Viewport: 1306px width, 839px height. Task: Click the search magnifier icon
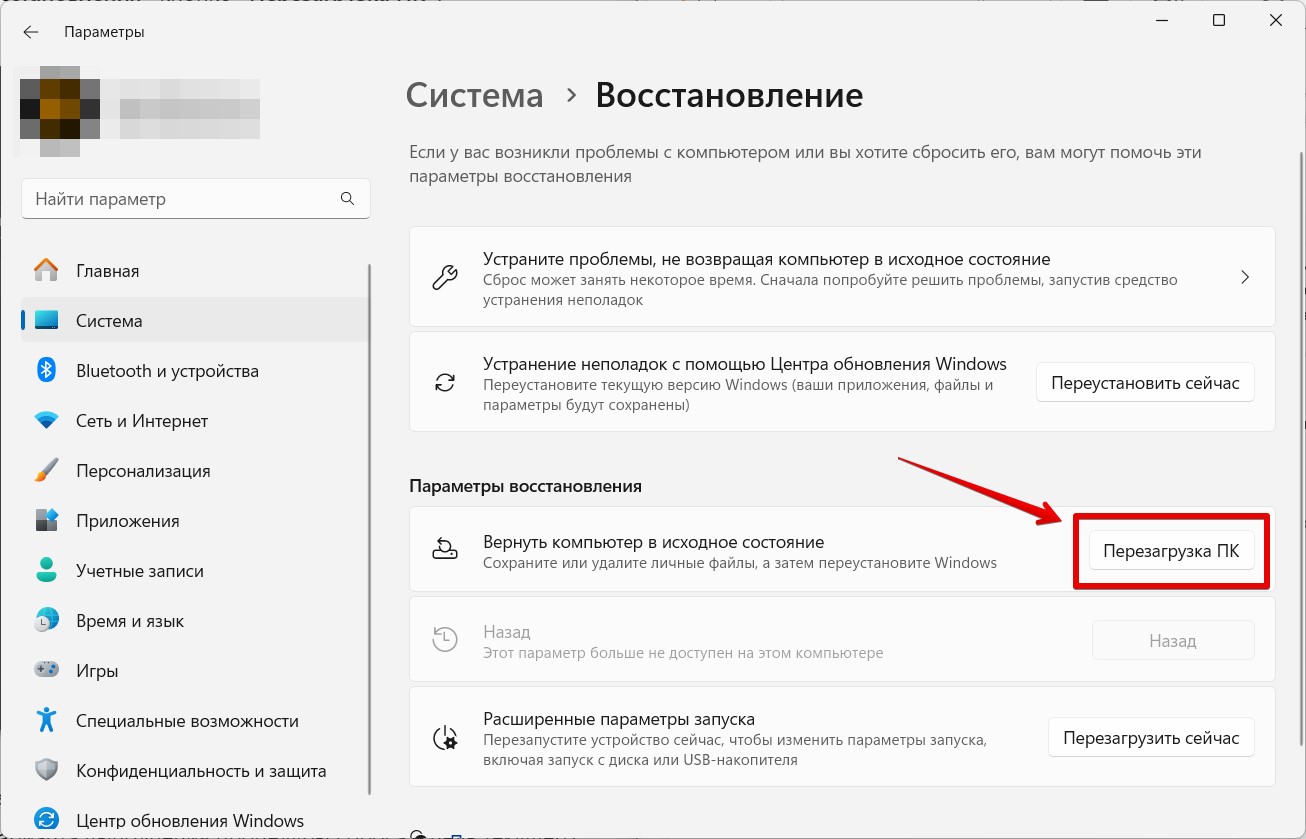click(347, 198)
